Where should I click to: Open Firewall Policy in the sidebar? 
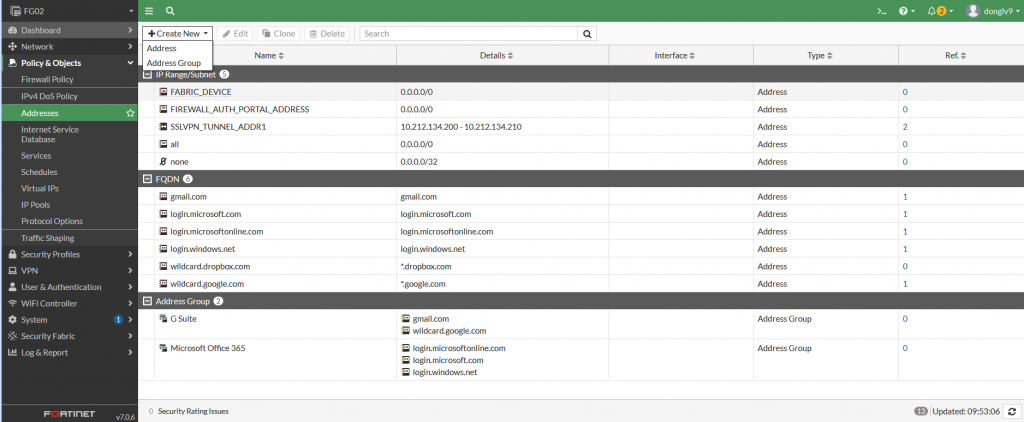pos(47,79)
